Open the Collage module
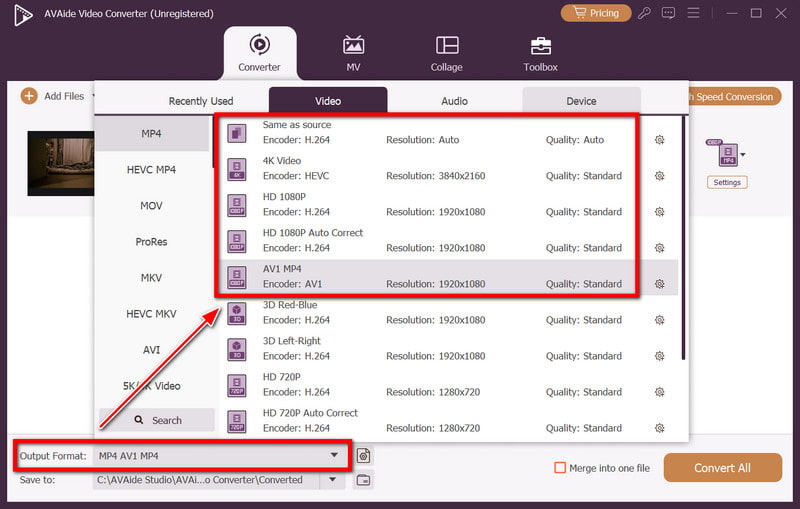Screen dimensions: 800x509 (x=446, y=53)
